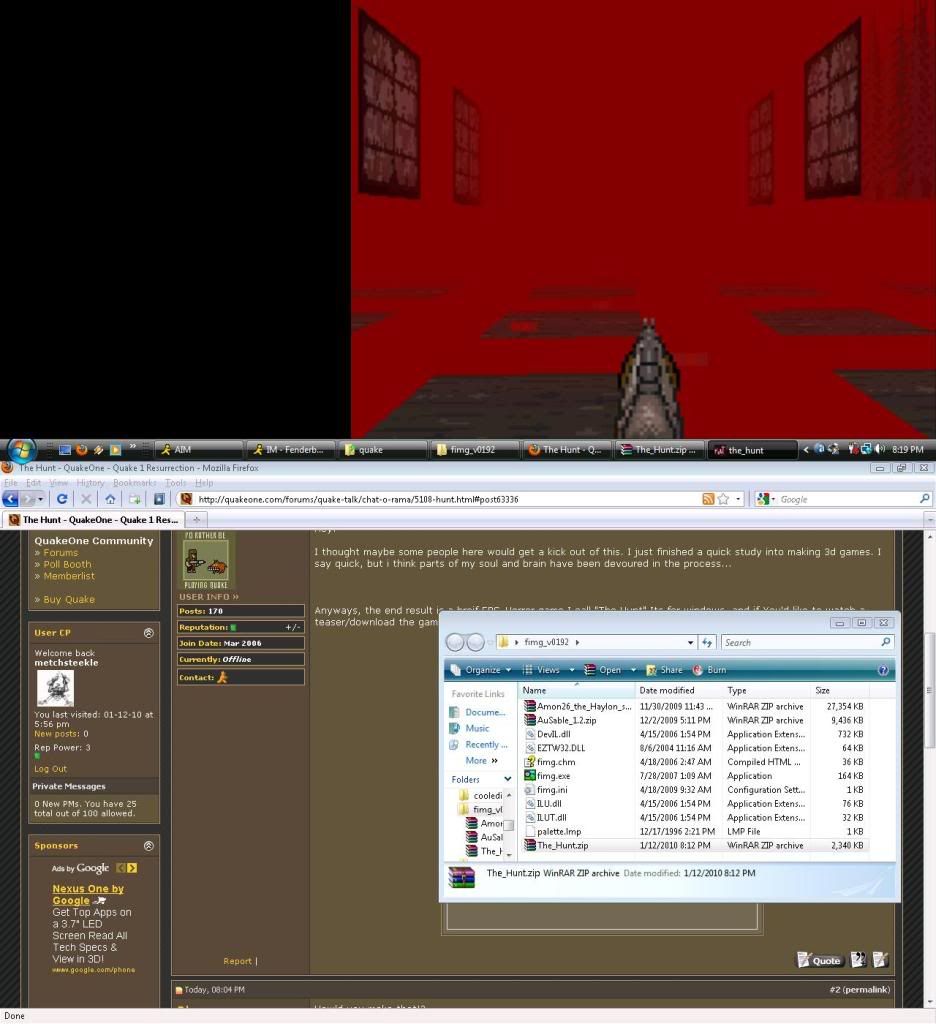936x1024 pixels.
Task: Click the RSS feed icon in address bar
Action: [x=708, y=499]
